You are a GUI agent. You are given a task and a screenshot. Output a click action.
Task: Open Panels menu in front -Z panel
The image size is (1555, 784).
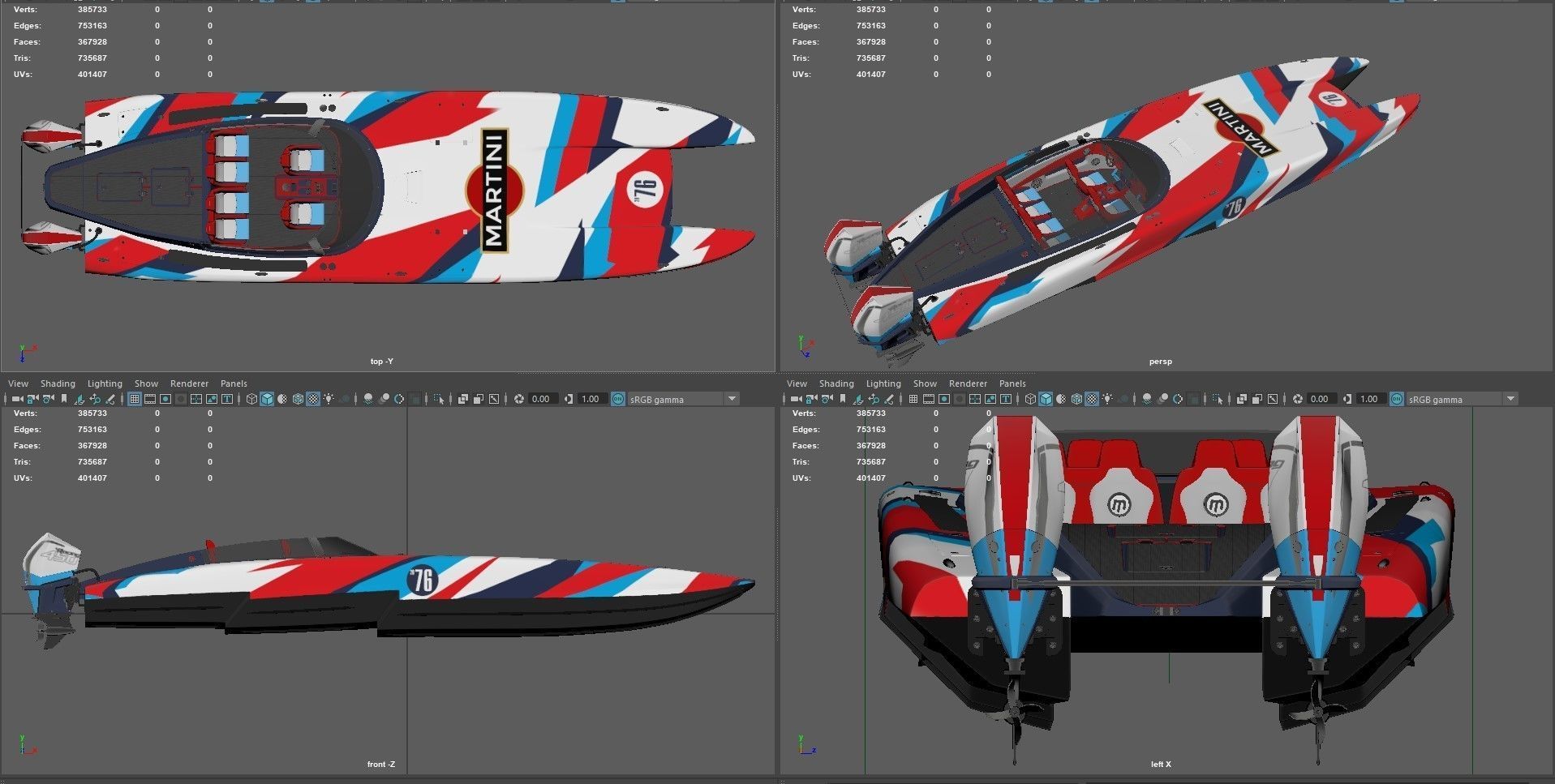click(x=234, y=383)
